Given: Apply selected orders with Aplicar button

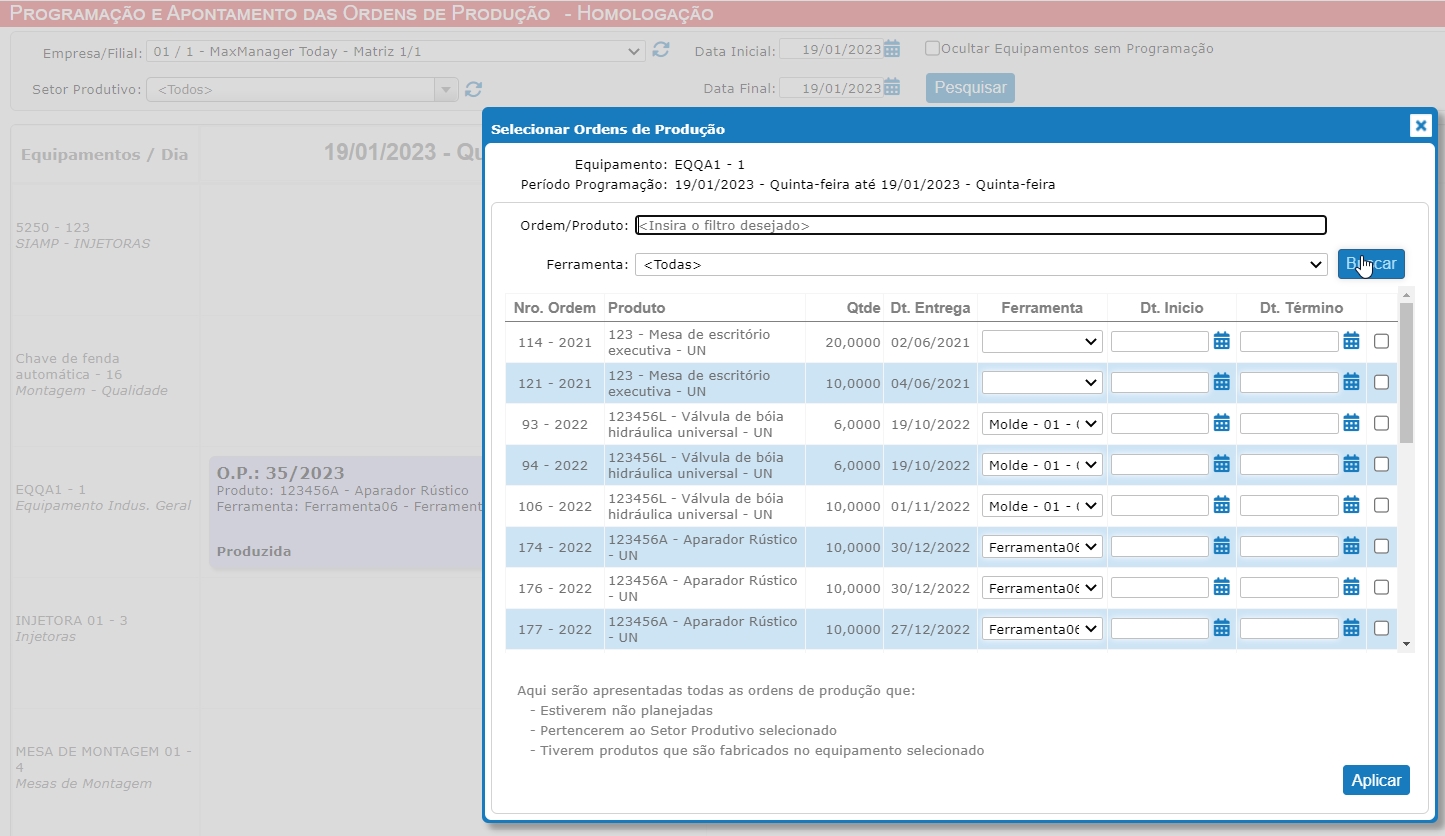Looking at the screenshot, I should (x=1376, y=780).
